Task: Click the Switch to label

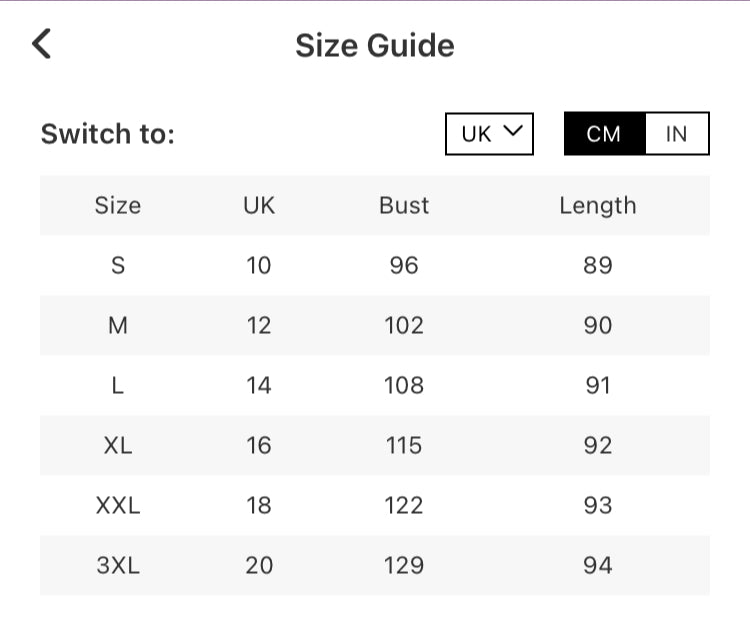Action: point(108,134)
